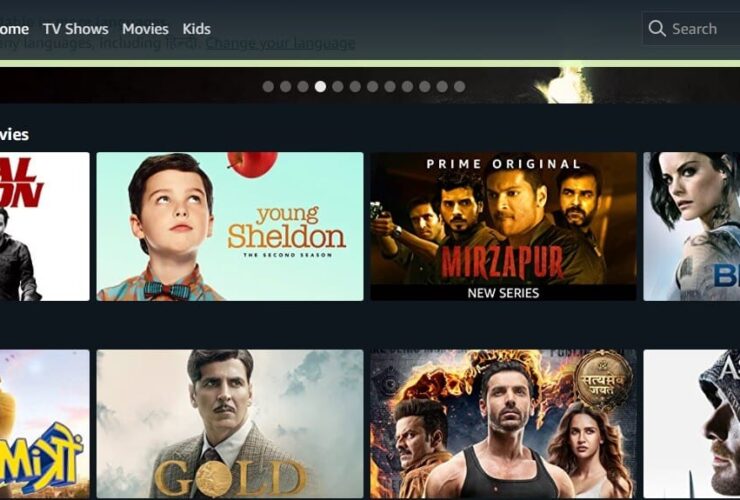Viewport: 740px width, 500px height.
Task: Jump to the last carousel dot
Action: [459, 86]
